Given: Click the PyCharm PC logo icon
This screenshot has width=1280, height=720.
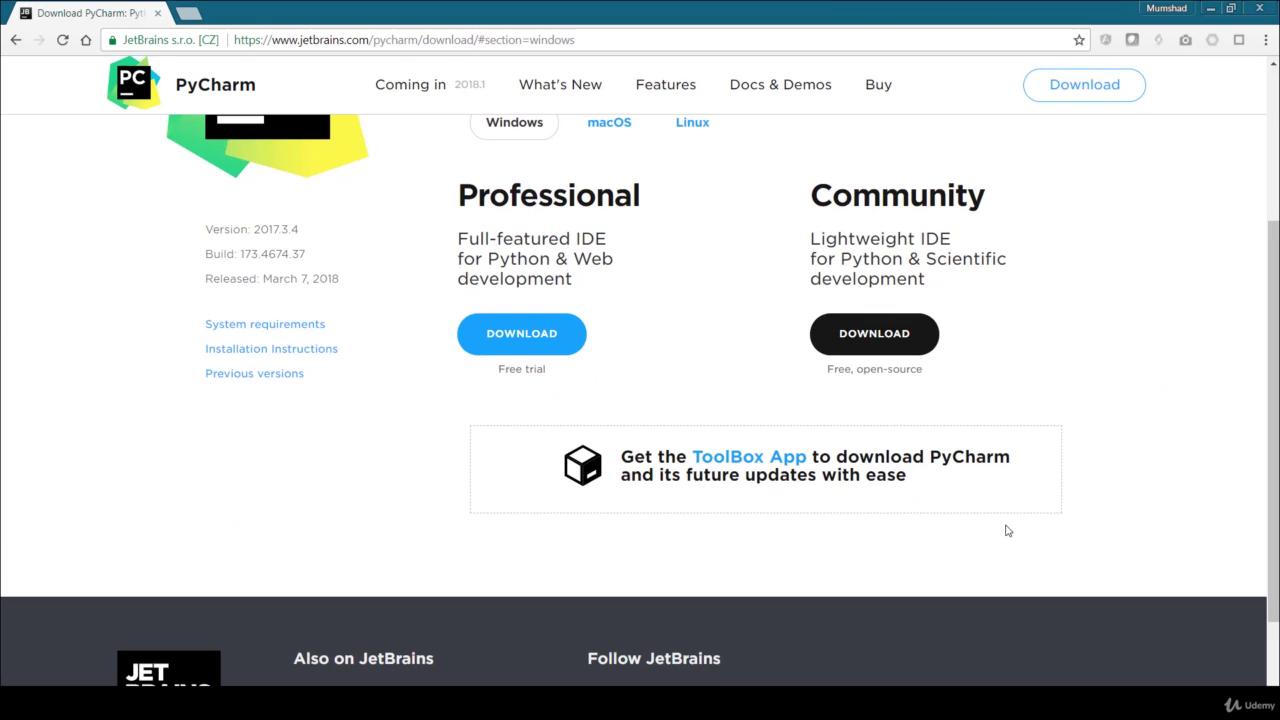Looking at the screenshot, I should pyautogui.click(x=133, y=83).
